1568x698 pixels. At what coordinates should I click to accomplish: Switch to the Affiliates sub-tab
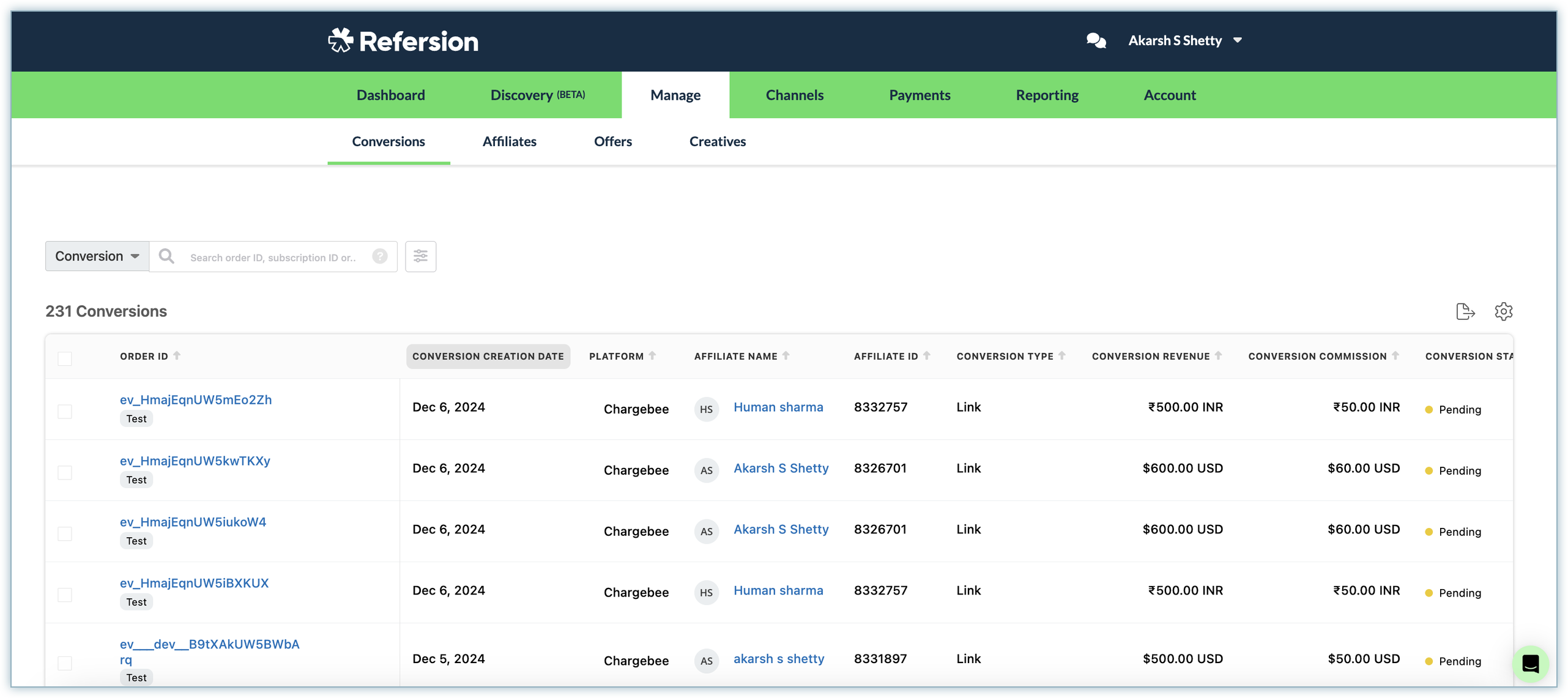509,141
